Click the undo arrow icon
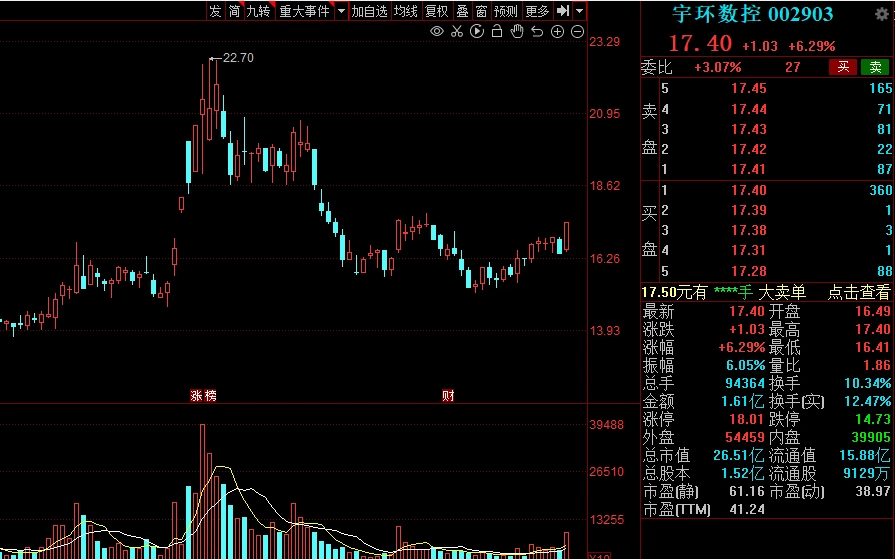The width and height of the screenshot is (895, 559). [538, 32]
